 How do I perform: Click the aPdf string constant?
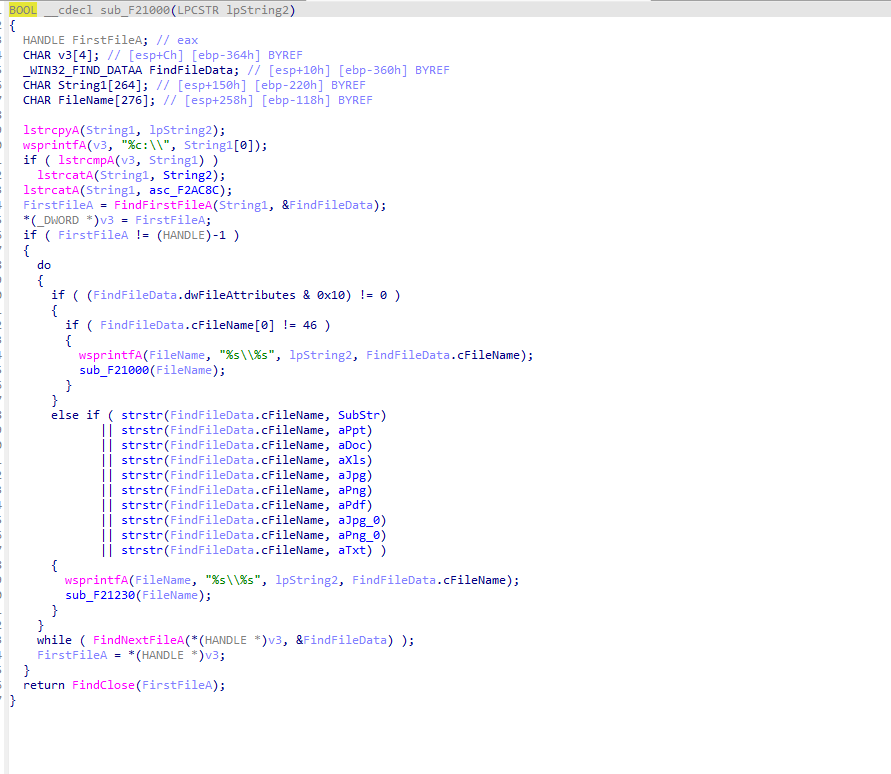click(x=349, y=505)
